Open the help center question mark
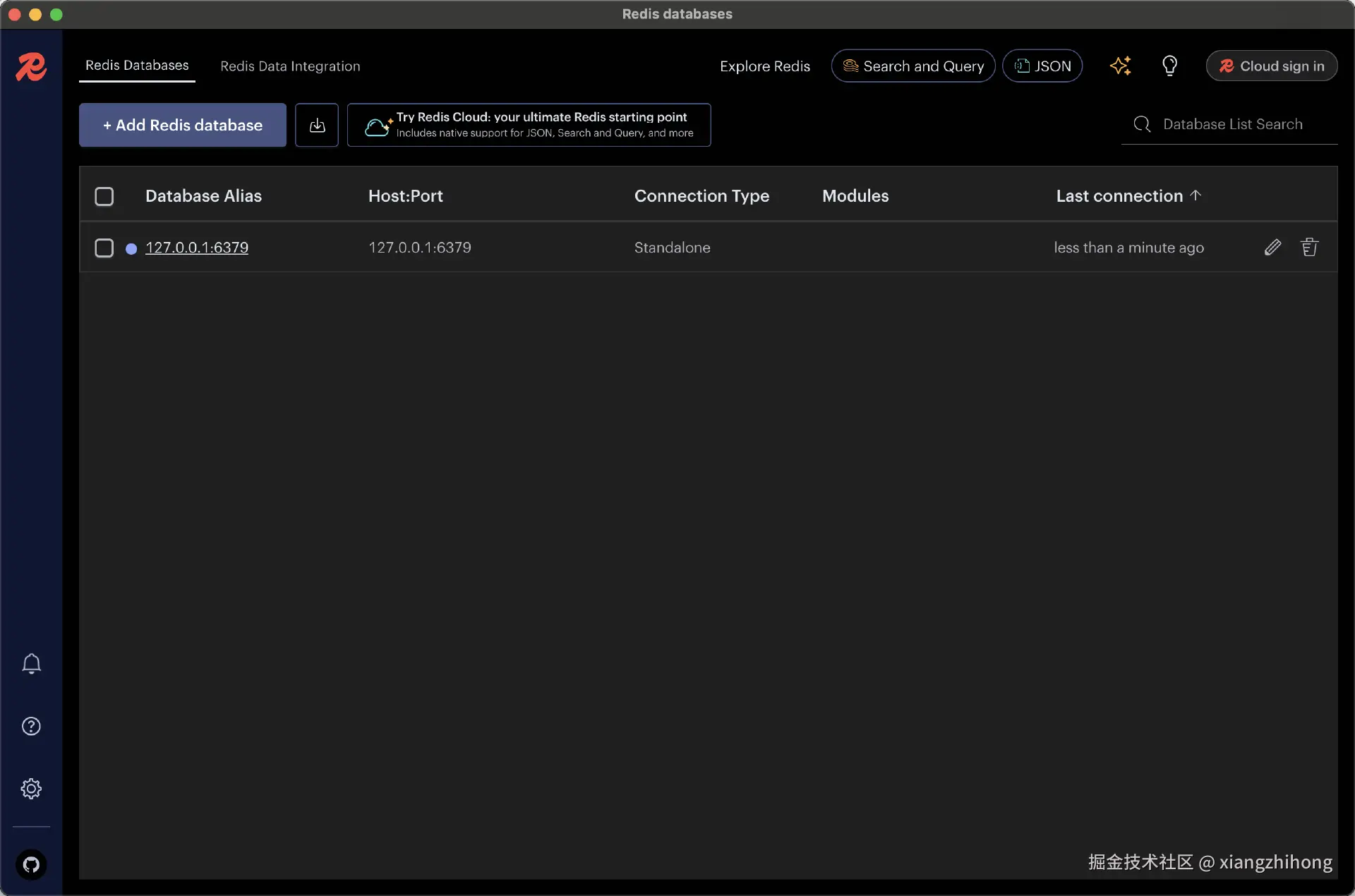The width and height of the screenshot is (1355, 896). 31,726
